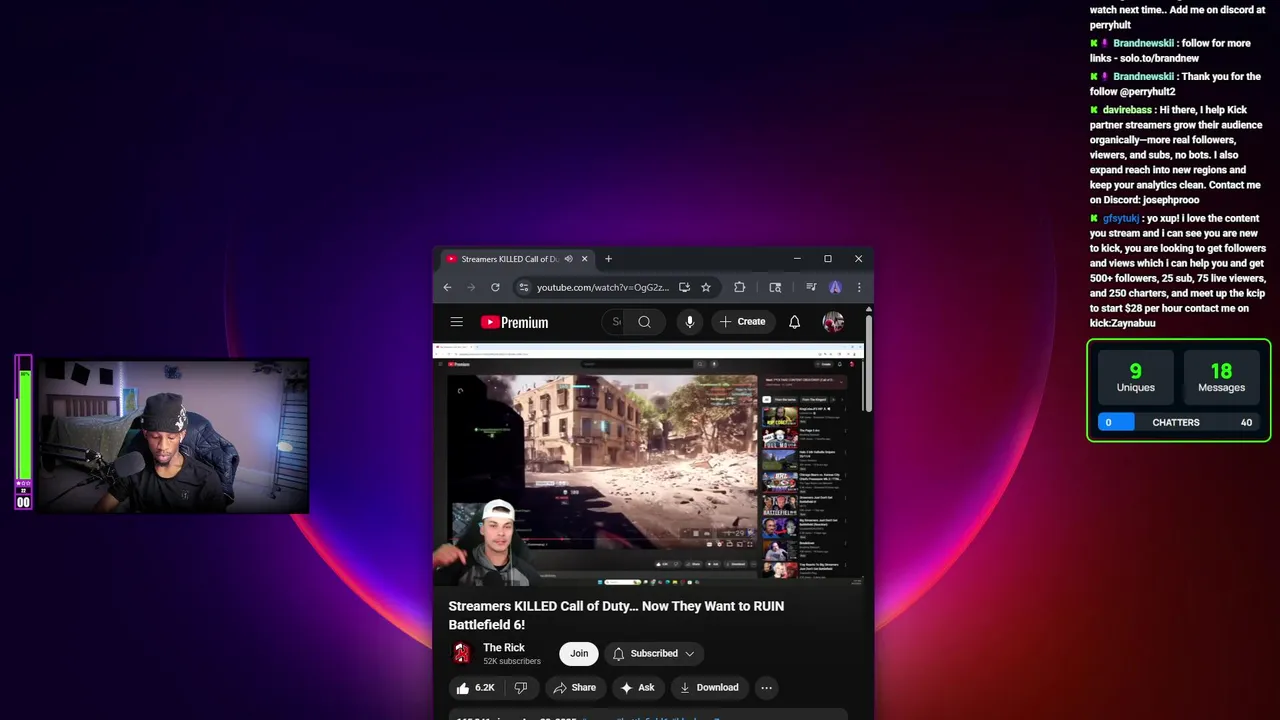
Task: Open a new browser tab
Action: [608, 259]
